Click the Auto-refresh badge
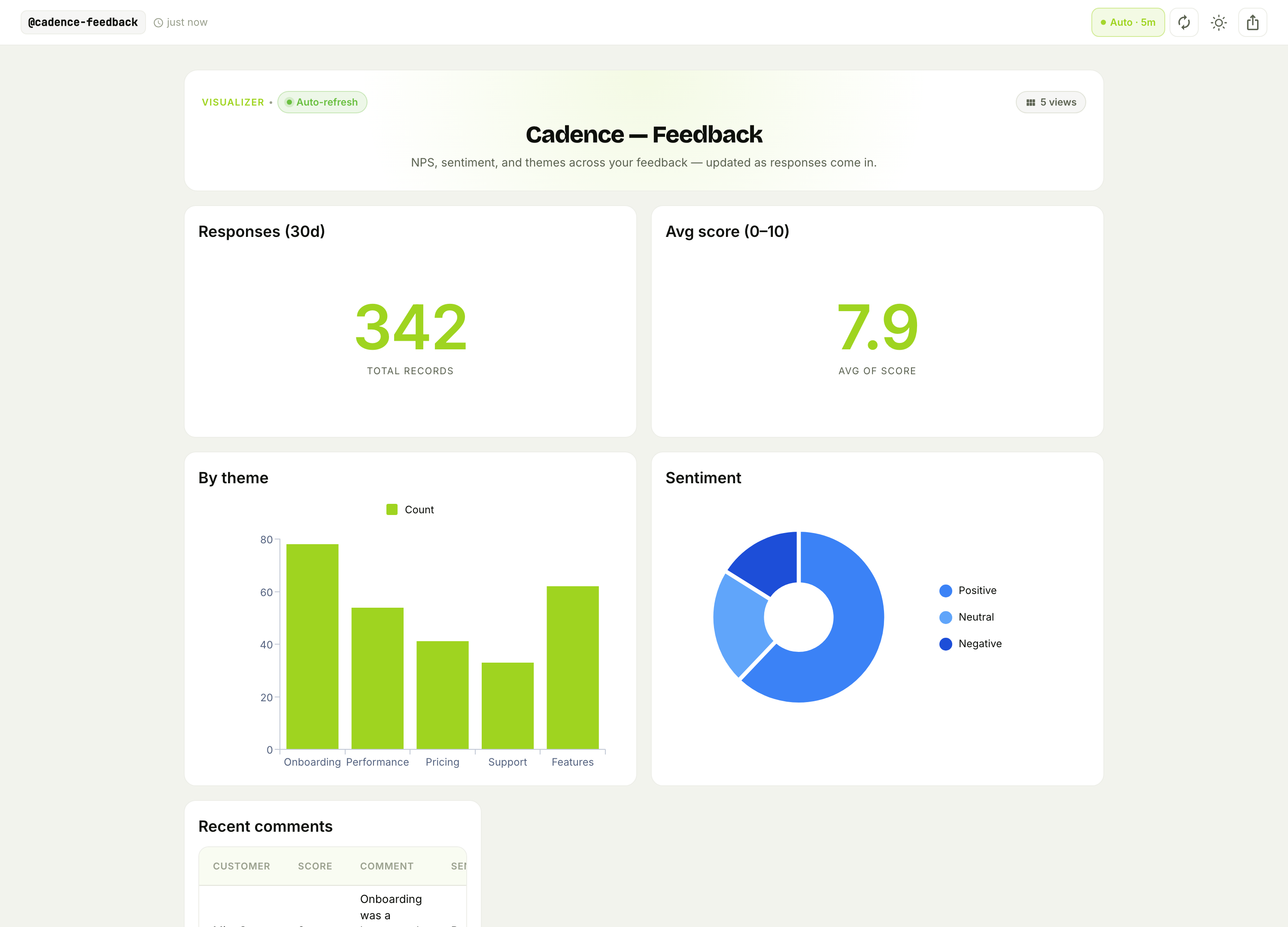The image size is (1288, 927). point(322,102)
